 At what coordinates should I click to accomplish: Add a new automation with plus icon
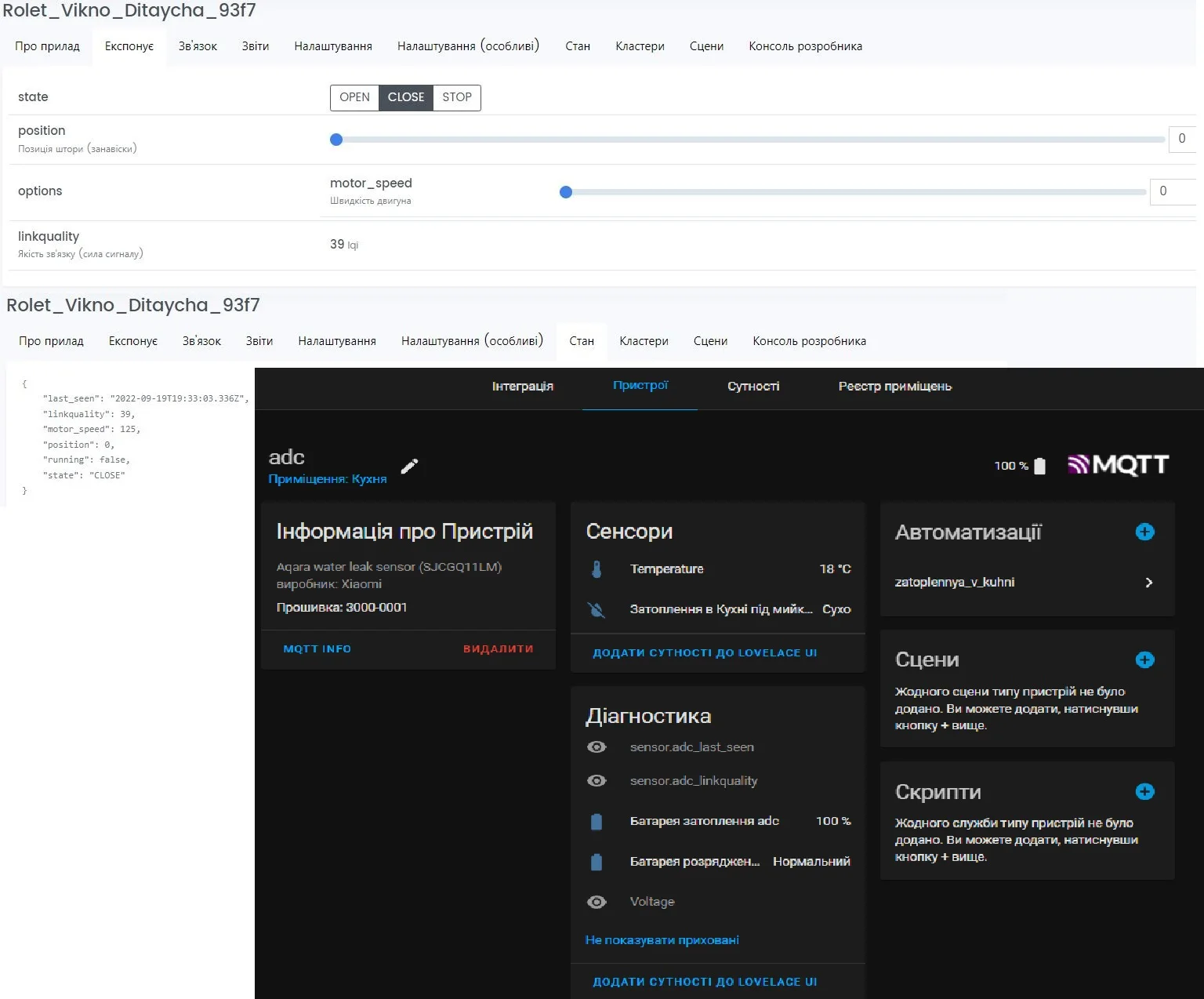1144,532
